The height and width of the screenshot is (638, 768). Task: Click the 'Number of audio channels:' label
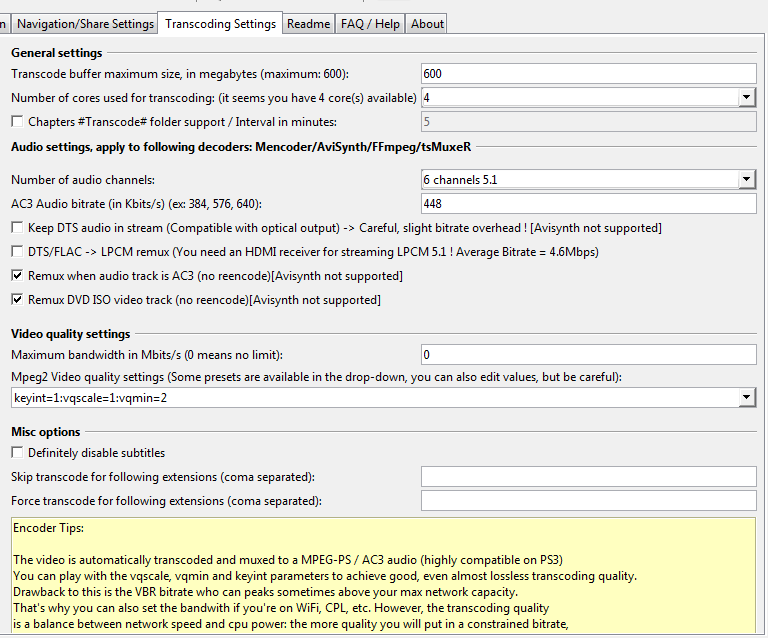tap(83, 180)
